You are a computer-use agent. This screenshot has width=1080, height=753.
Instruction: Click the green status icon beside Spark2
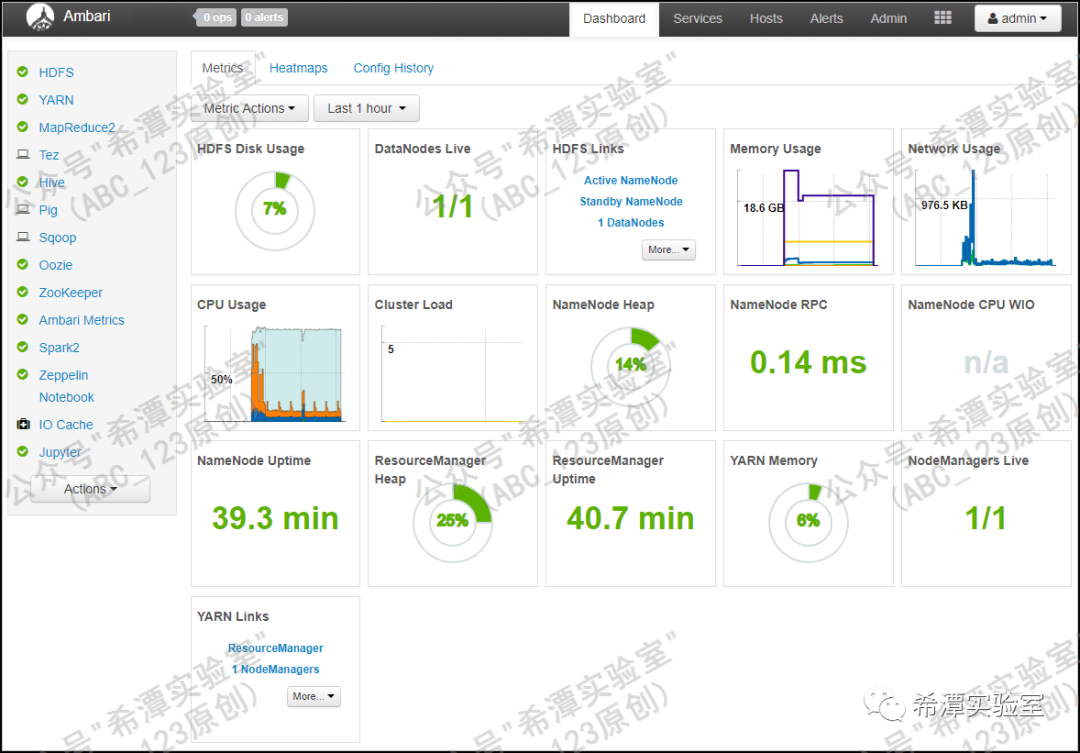[x=23, y=347]
